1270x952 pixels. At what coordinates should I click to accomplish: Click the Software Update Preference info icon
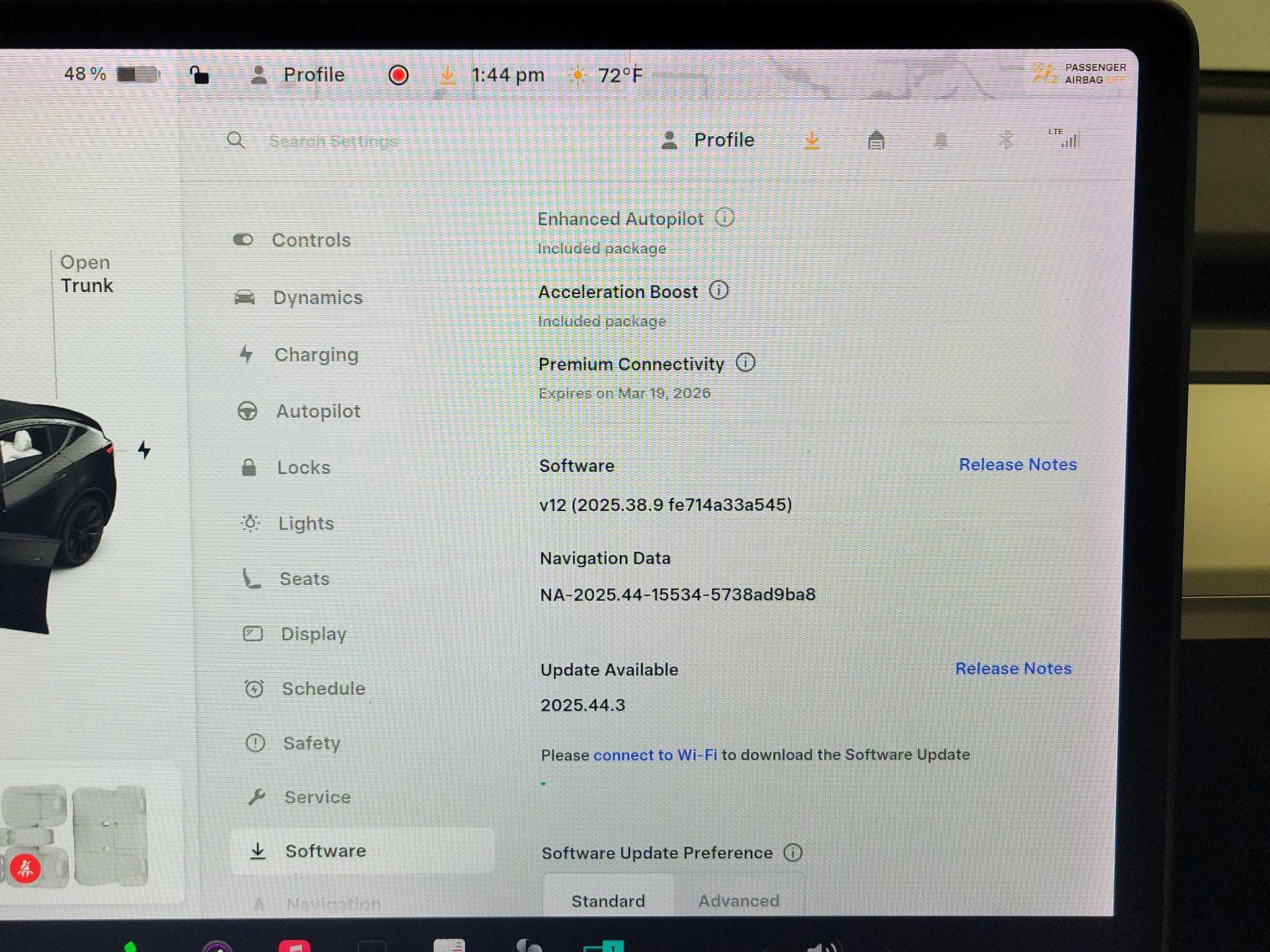(792, 852)
